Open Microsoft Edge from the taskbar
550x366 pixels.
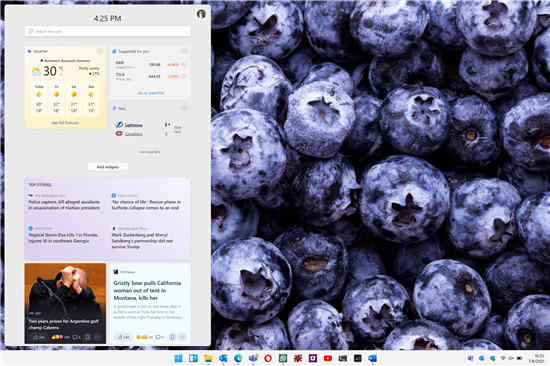pyautogui.click(x=238, y=358)
